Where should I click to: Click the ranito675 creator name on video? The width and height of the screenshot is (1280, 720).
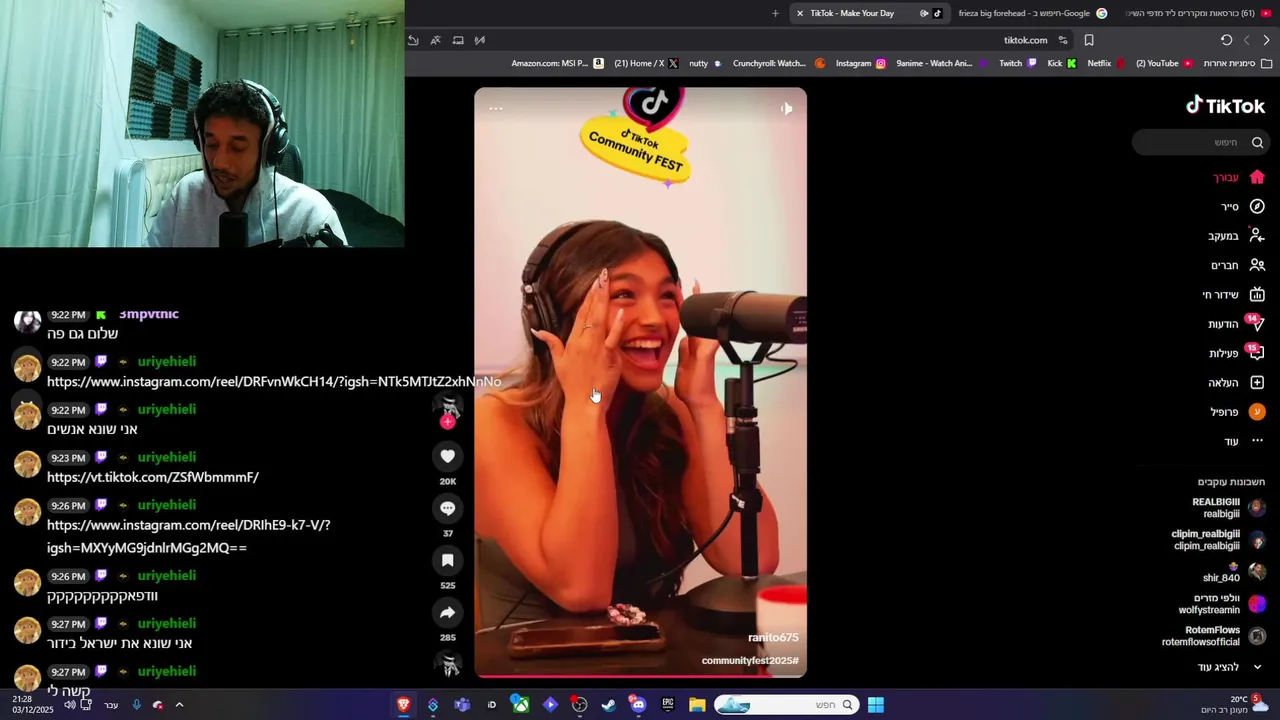[773, 637]
